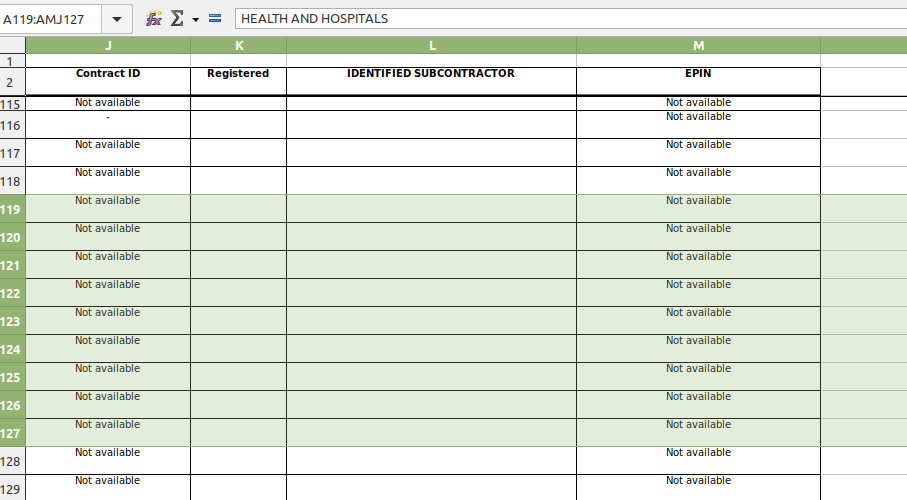
Task: Select column J header
Action: point(108,45)
